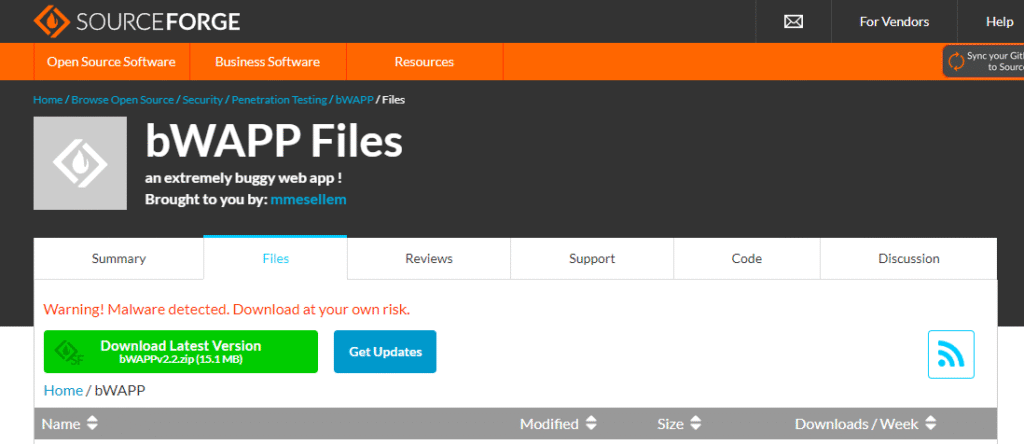Click the RSS feed icon

950,354
